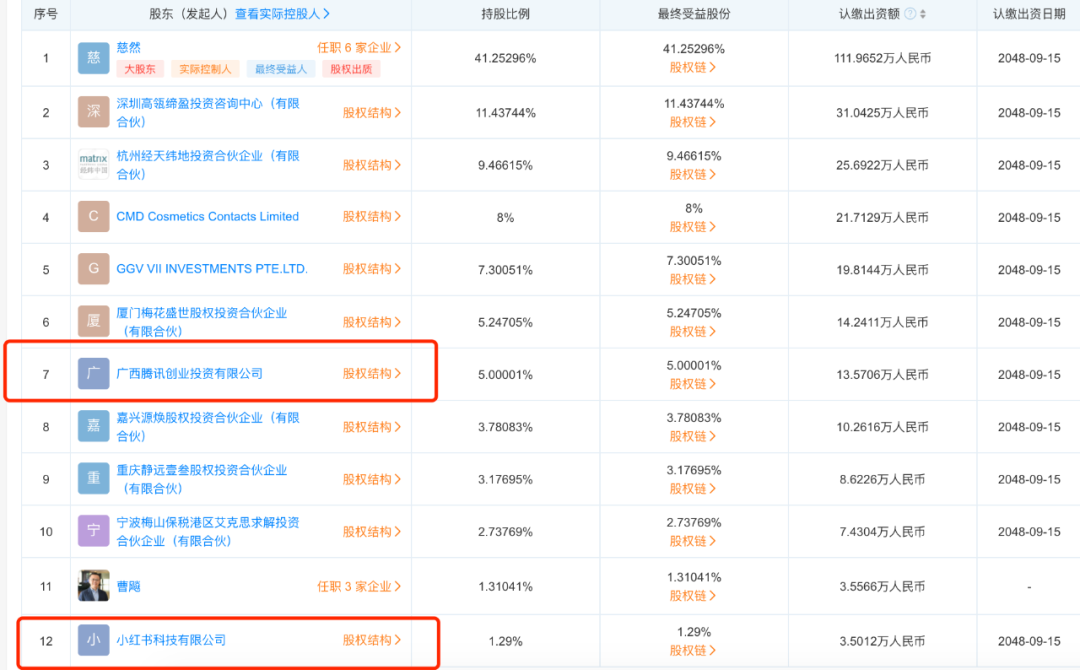The height and width of the screenshot is (670, 1080).
Task: Expand 股权结构 for 深圳高瓴缔盈
Action: click(x=372, y=112)
